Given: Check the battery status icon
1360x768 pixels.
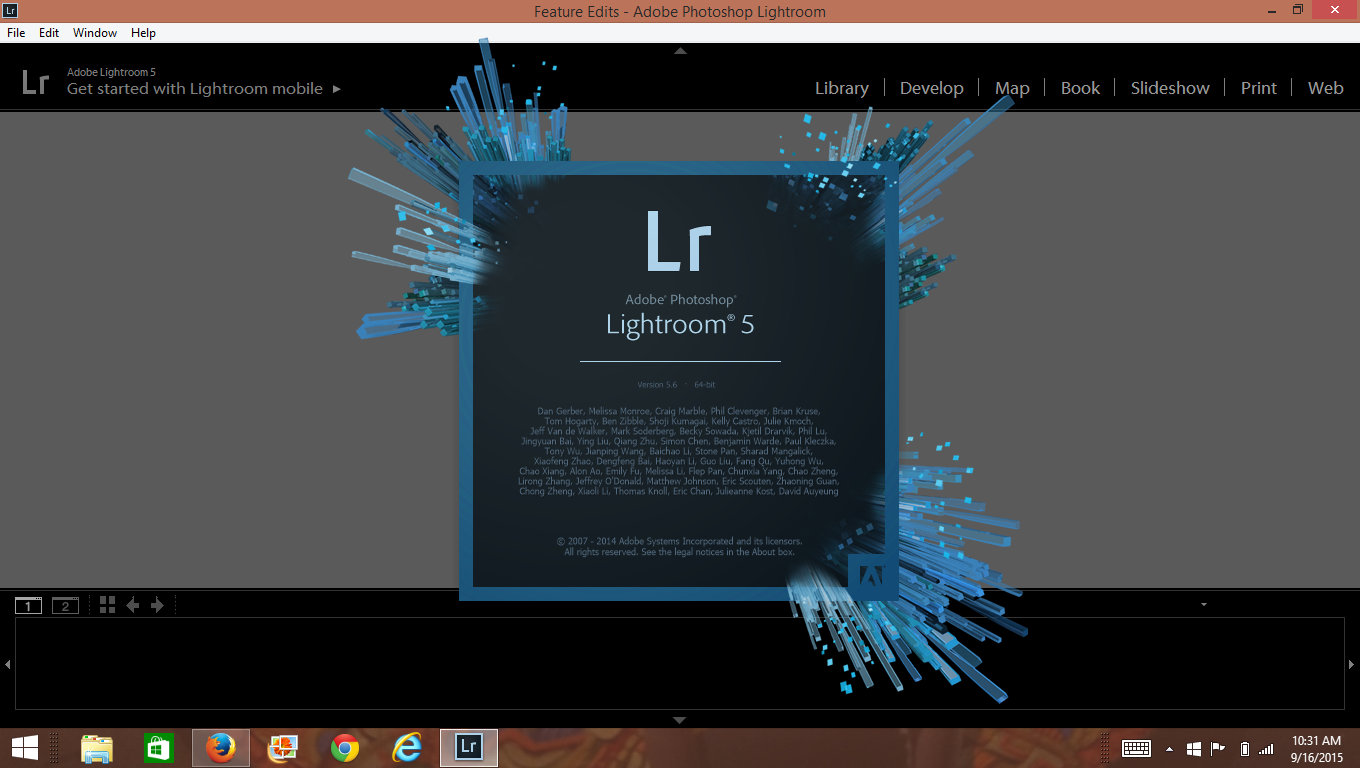Looking at the screenshot, I should (x=1244, y=748).
